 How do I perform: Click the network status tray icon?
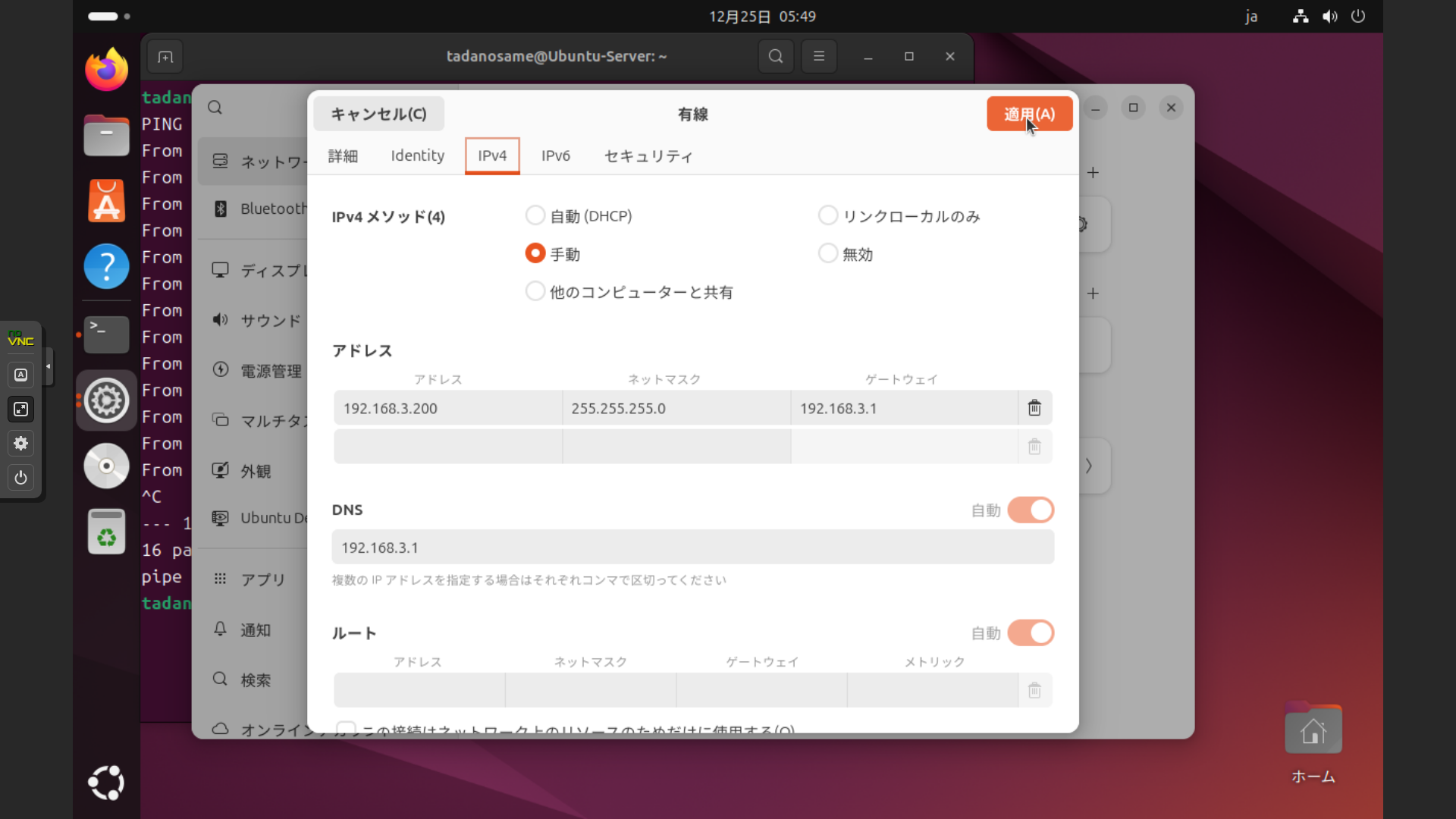(1300, 16)
